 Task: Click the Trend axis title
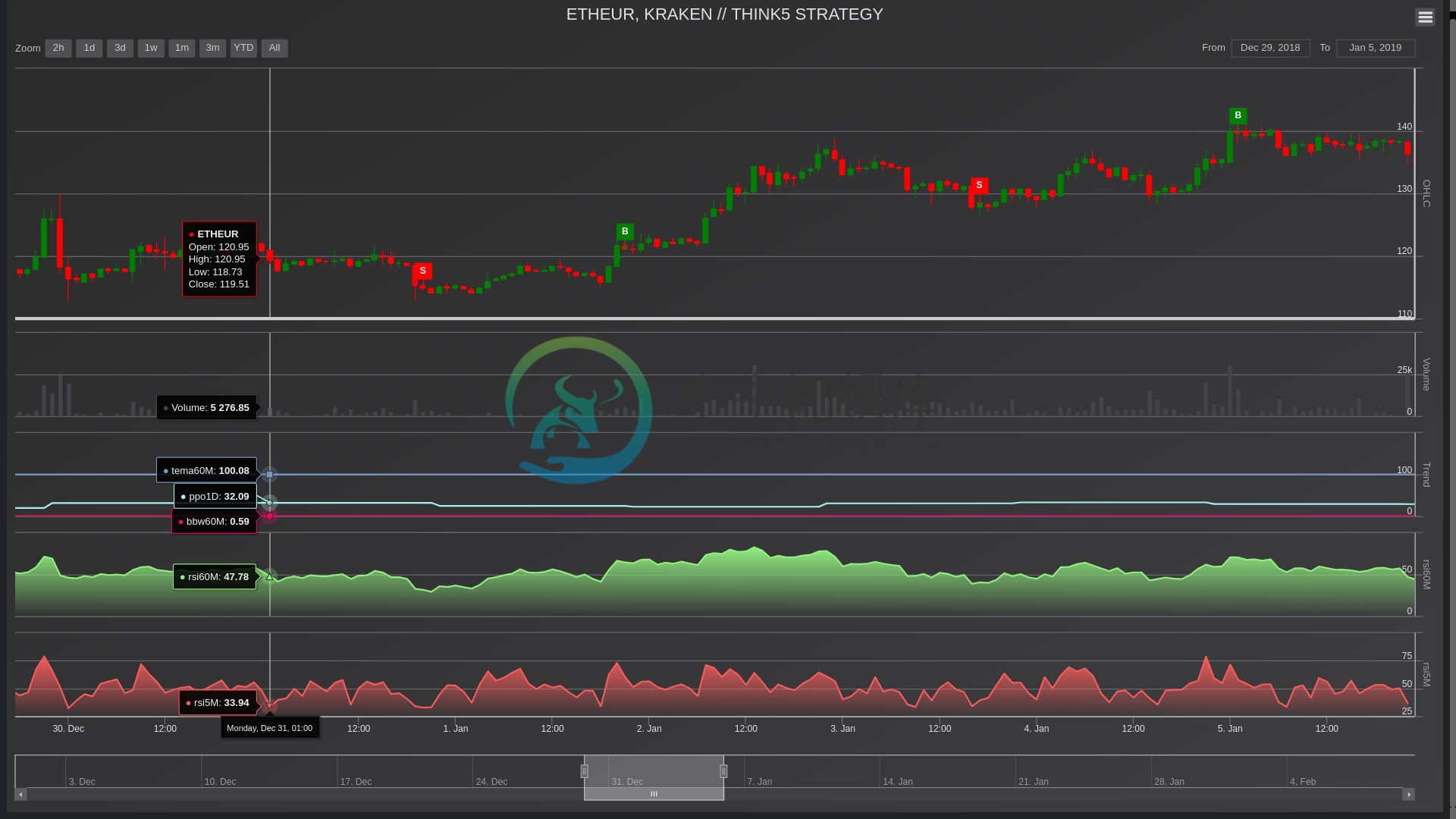click(1426, 475)
